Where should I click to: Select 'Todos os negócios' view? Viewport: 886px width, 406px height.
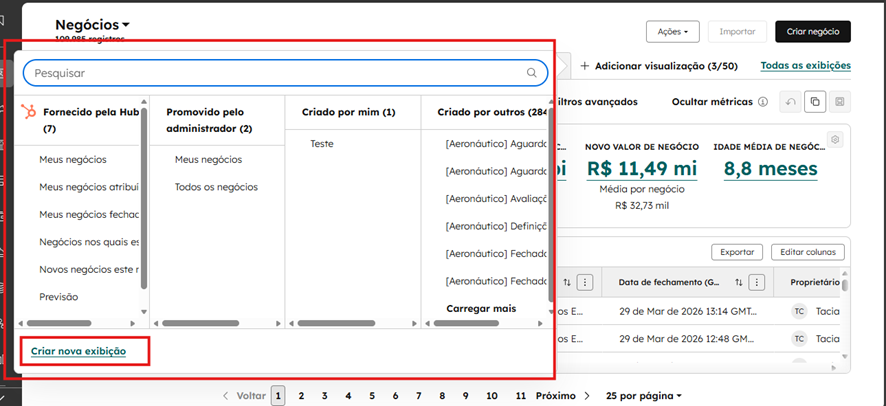click(x=216, y=187)
